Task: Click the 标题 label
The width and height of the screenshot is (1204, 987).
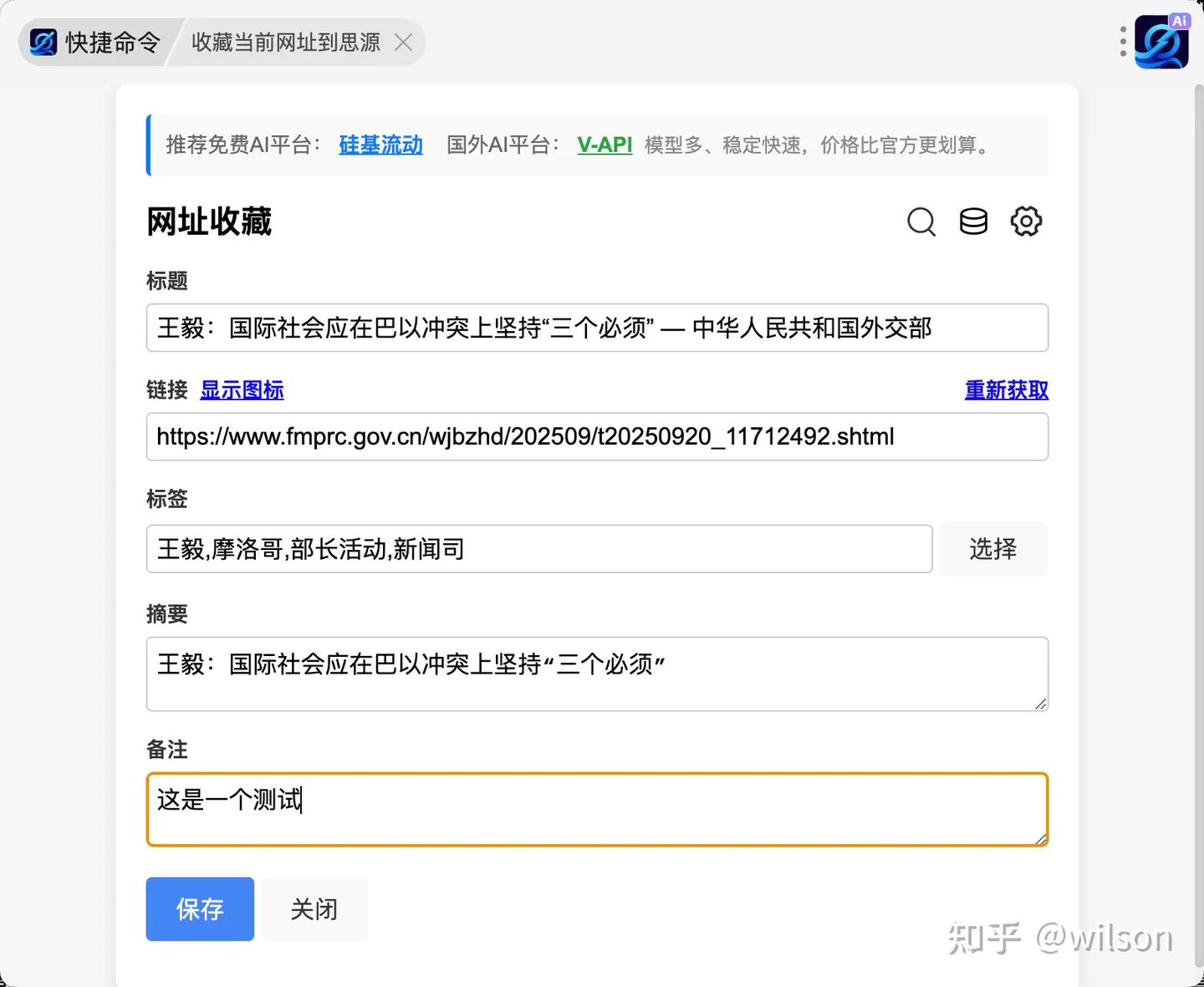Action: (x=167, y=281)
